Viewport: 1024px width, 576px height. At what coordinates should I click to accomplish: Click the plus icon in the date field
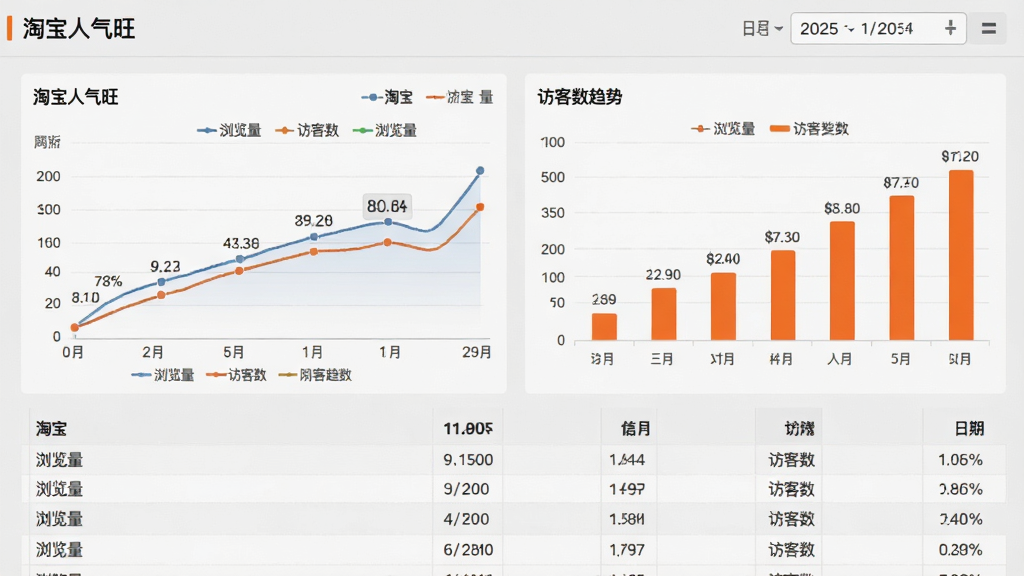[950, 28]
